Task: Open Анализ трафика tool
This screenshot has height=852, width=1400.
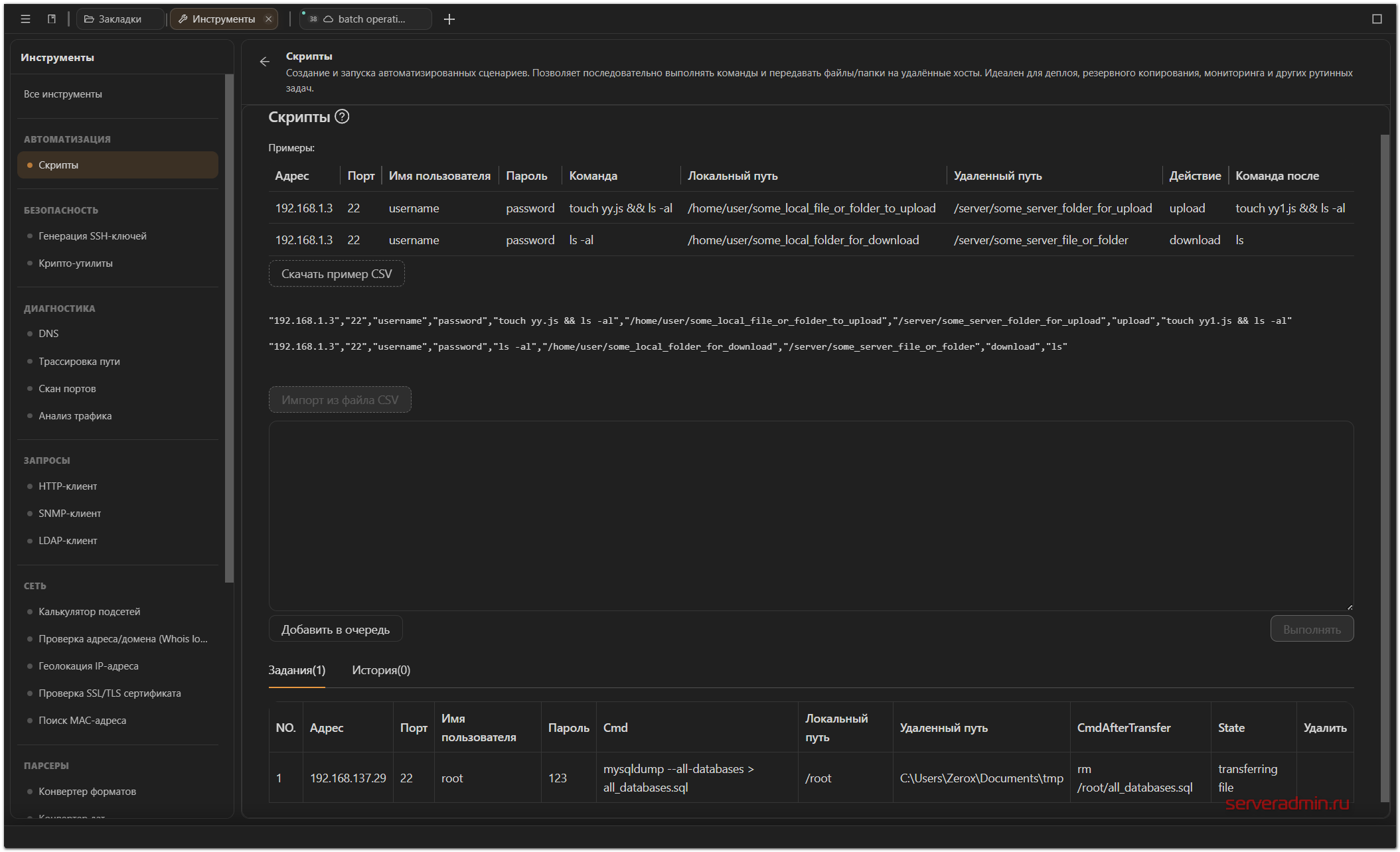Action: [118, 416]
